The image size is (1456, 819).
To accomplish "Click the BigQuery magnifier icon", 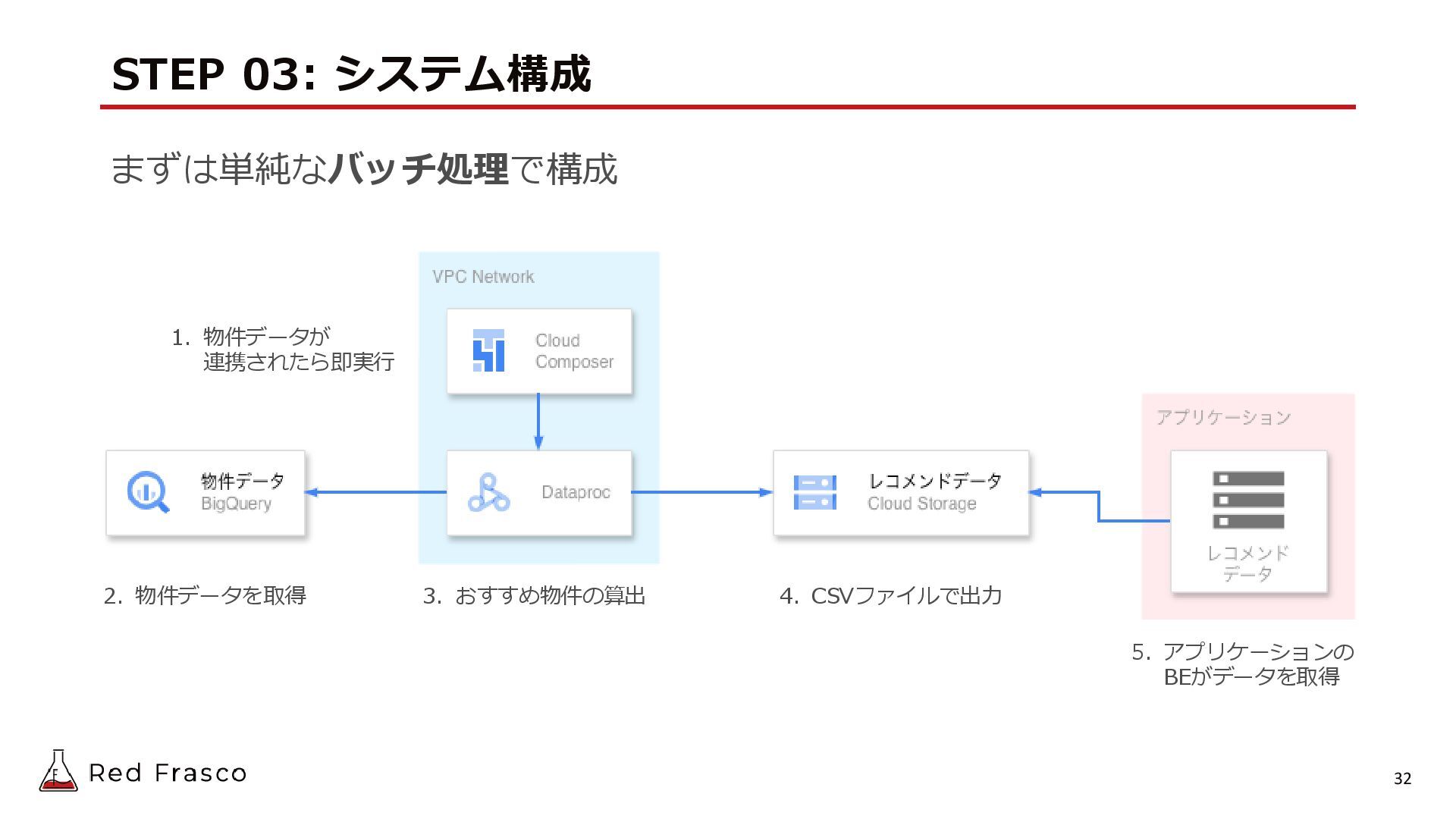I will 148,492.
